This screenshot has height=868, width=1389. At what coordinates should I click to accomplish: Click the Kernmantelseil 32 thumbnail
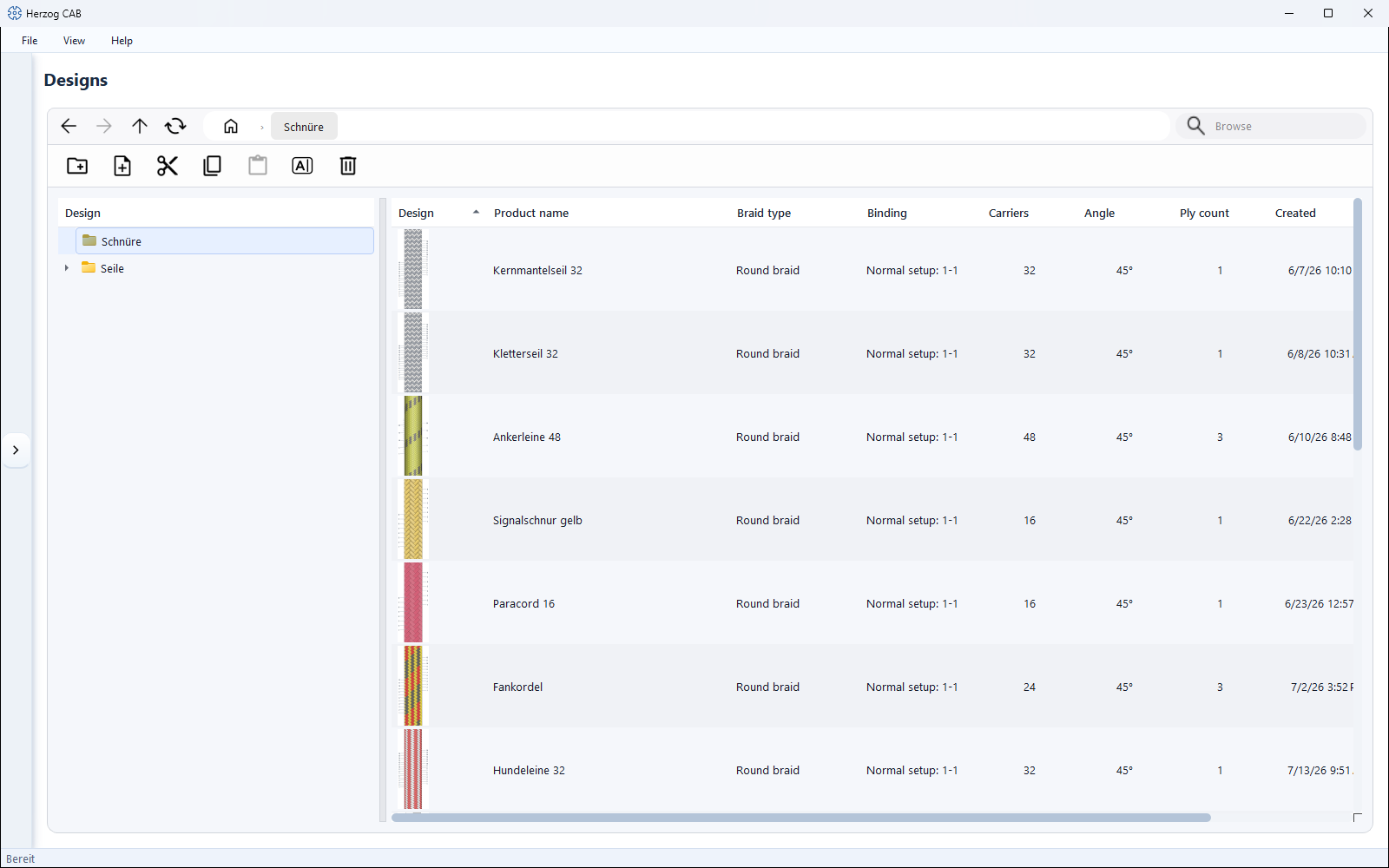click(413, 270)
